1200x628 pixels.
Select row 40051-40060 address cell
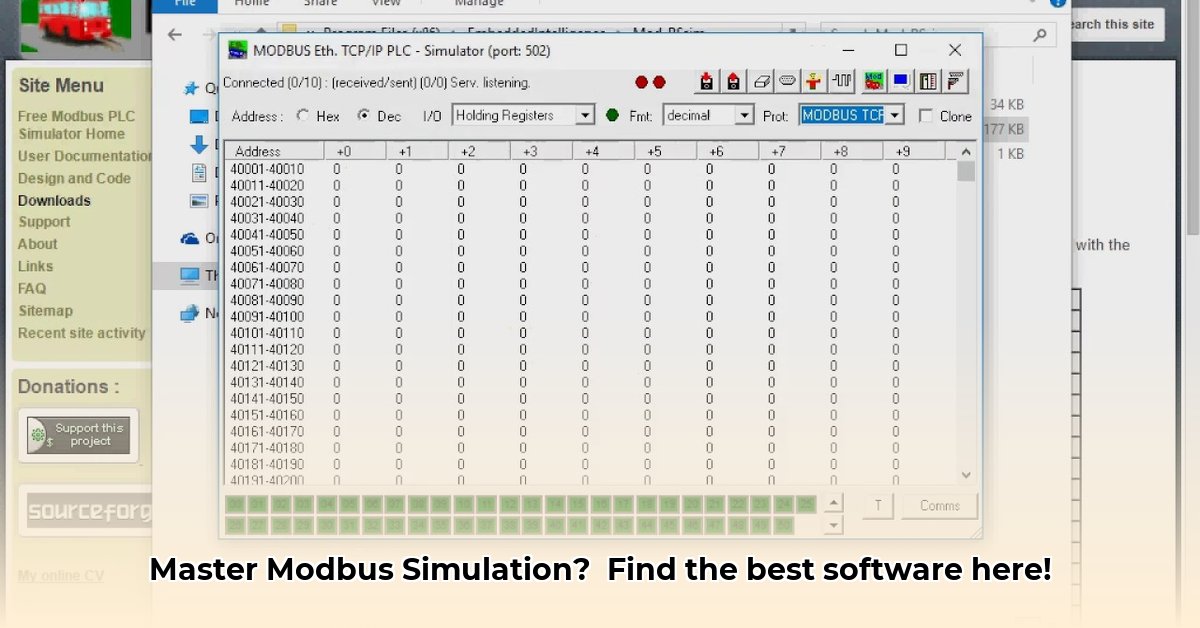pyautogui.click(x=267, y=251)
